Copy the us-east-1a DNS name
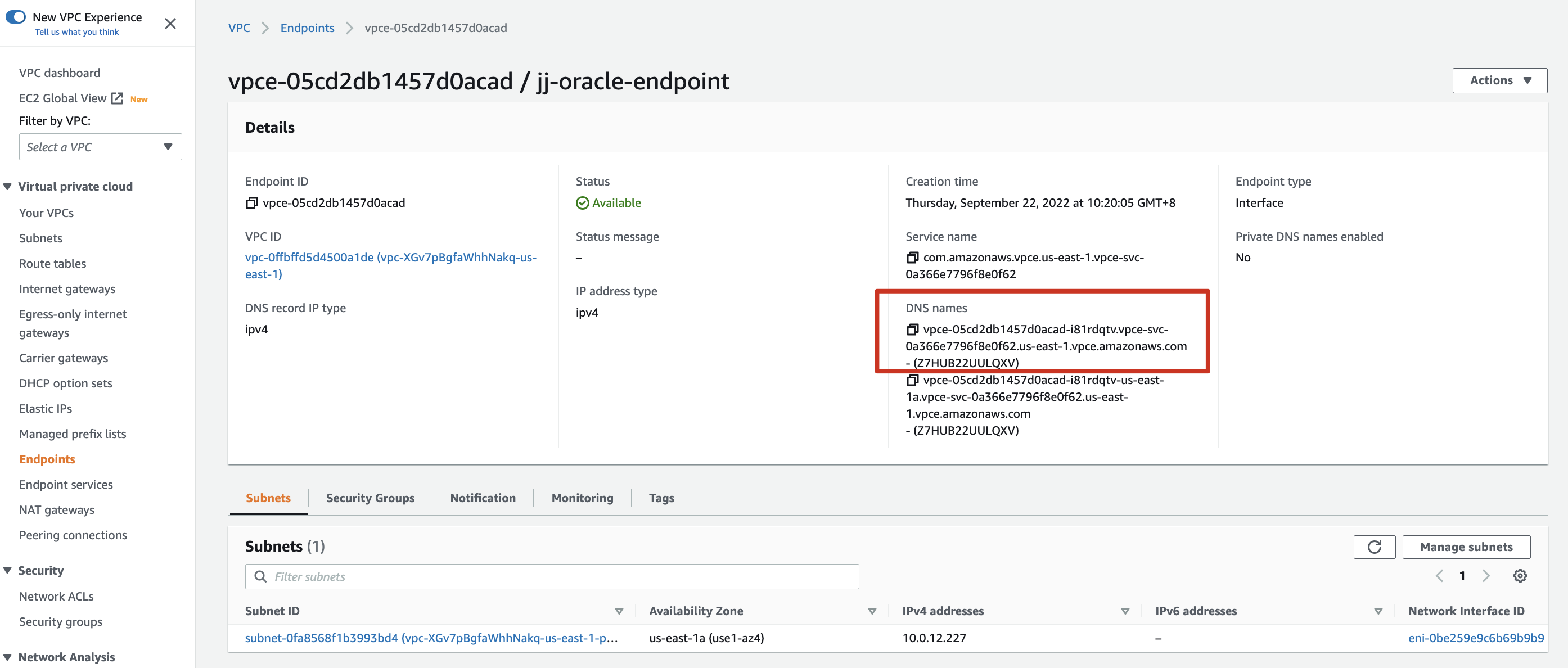1568x668 pixels. 912,380
